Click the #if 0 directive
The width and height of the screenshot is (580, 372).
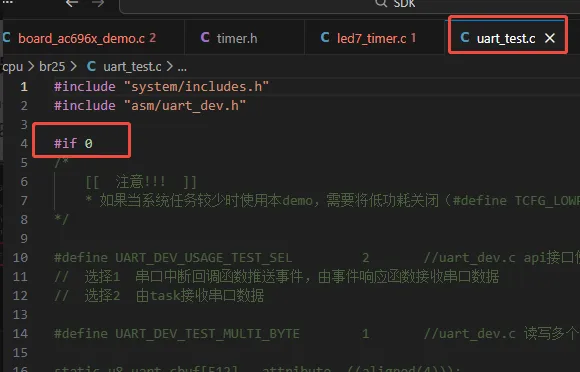(73, 143)
